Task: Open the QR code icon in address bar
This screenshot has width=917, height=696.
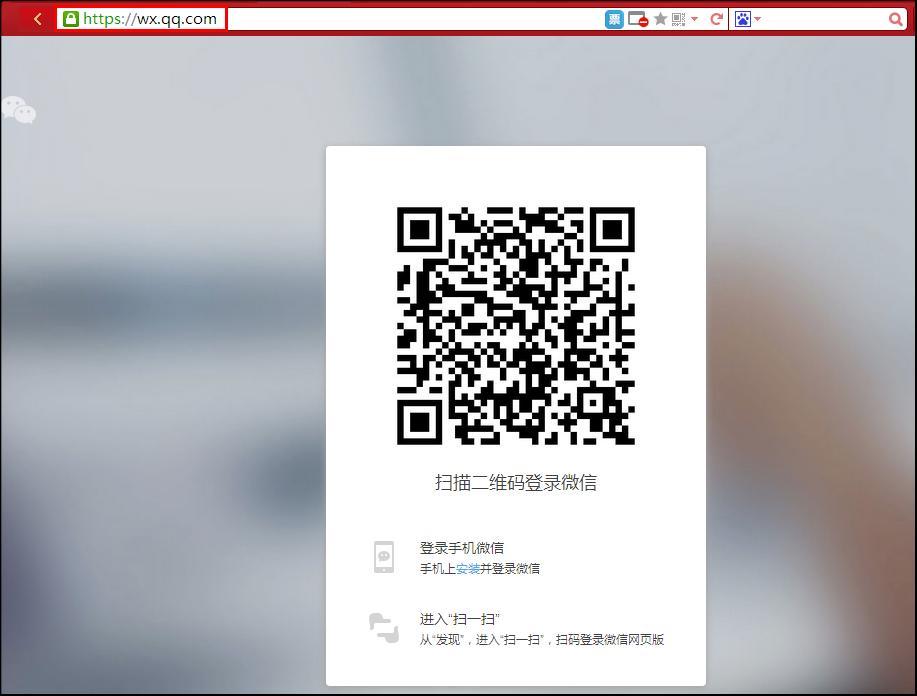Action: (678, 19)
